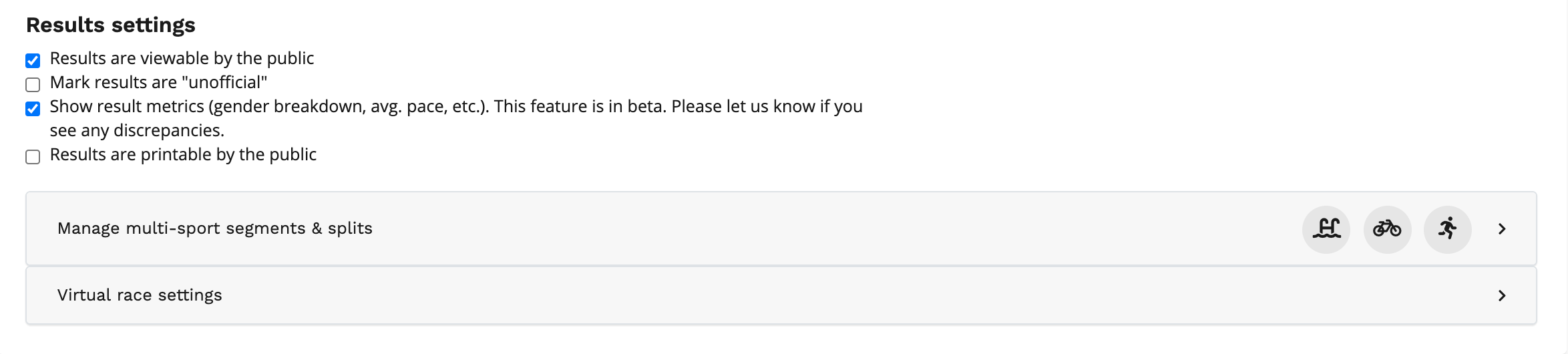Click the "Results settings" heading
This screenshot has width=1568, height=354.
click(110, 25)
